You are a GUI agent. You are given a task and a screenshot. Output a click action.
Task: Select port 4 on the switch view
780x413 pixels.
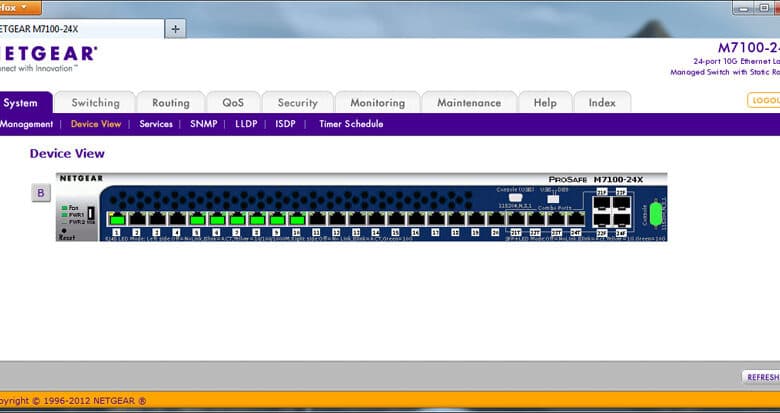point(177,218)
